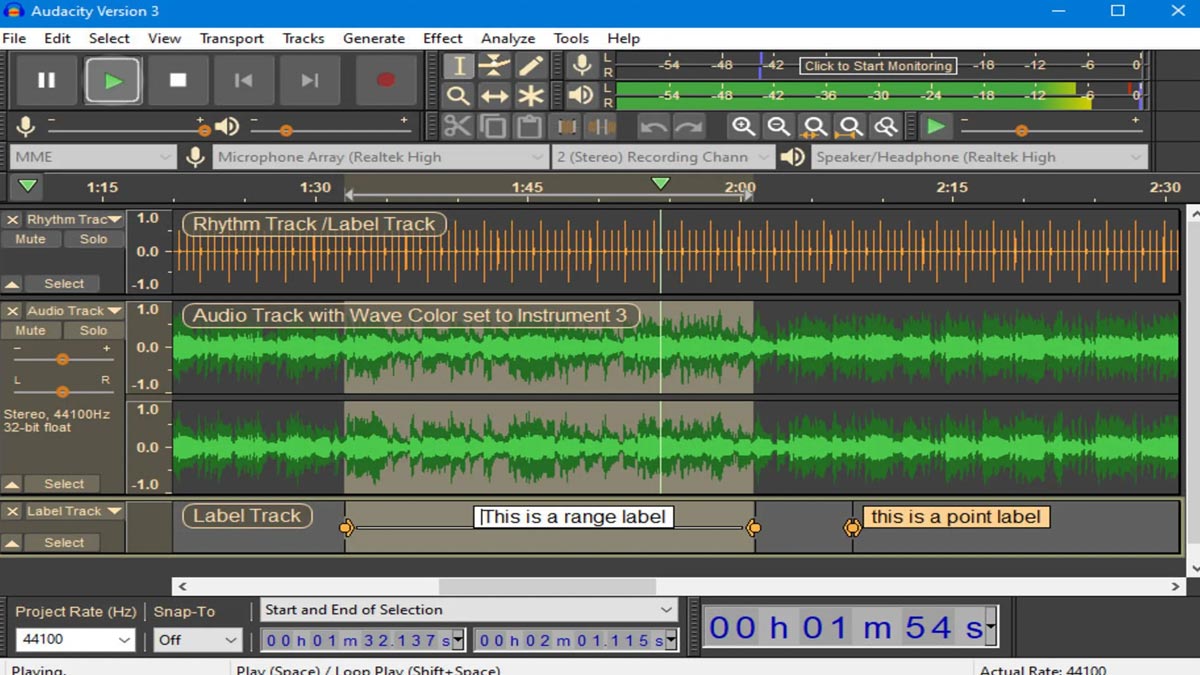The height and width of the screenshot is (675, 1200).
Task: Solo the Audio Track
Action: [x=93, y=330]
